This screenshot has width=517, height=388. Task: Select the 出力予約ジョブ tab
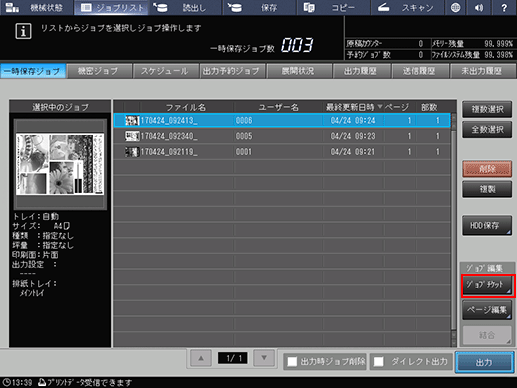coord(232,71)
